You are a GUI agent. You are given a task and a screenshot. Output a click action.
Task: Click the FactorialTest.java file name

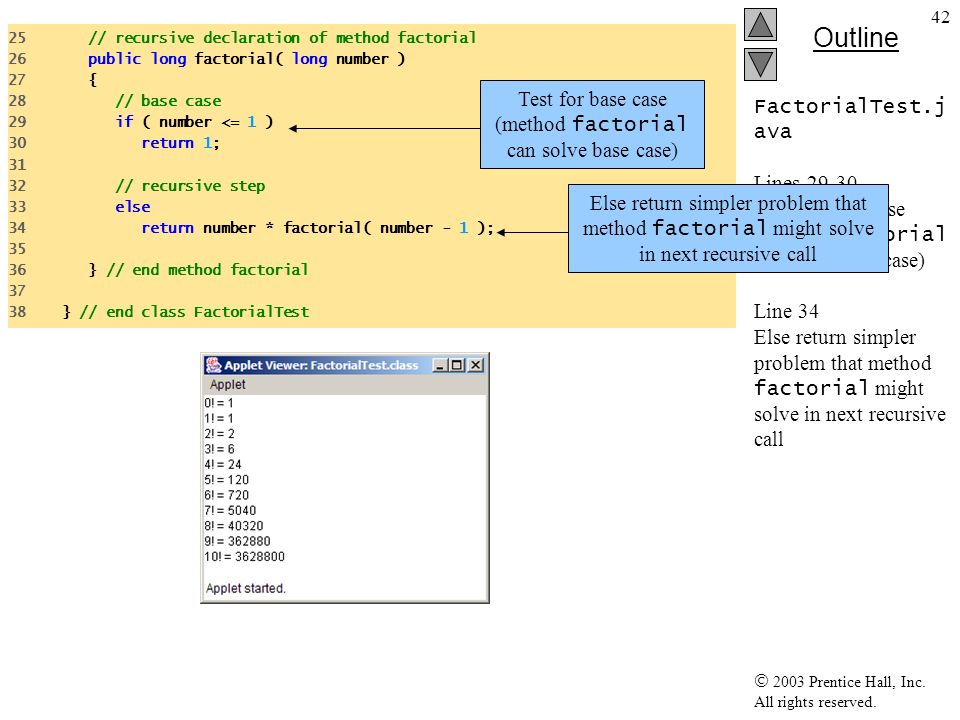click(x=849, y=119)
